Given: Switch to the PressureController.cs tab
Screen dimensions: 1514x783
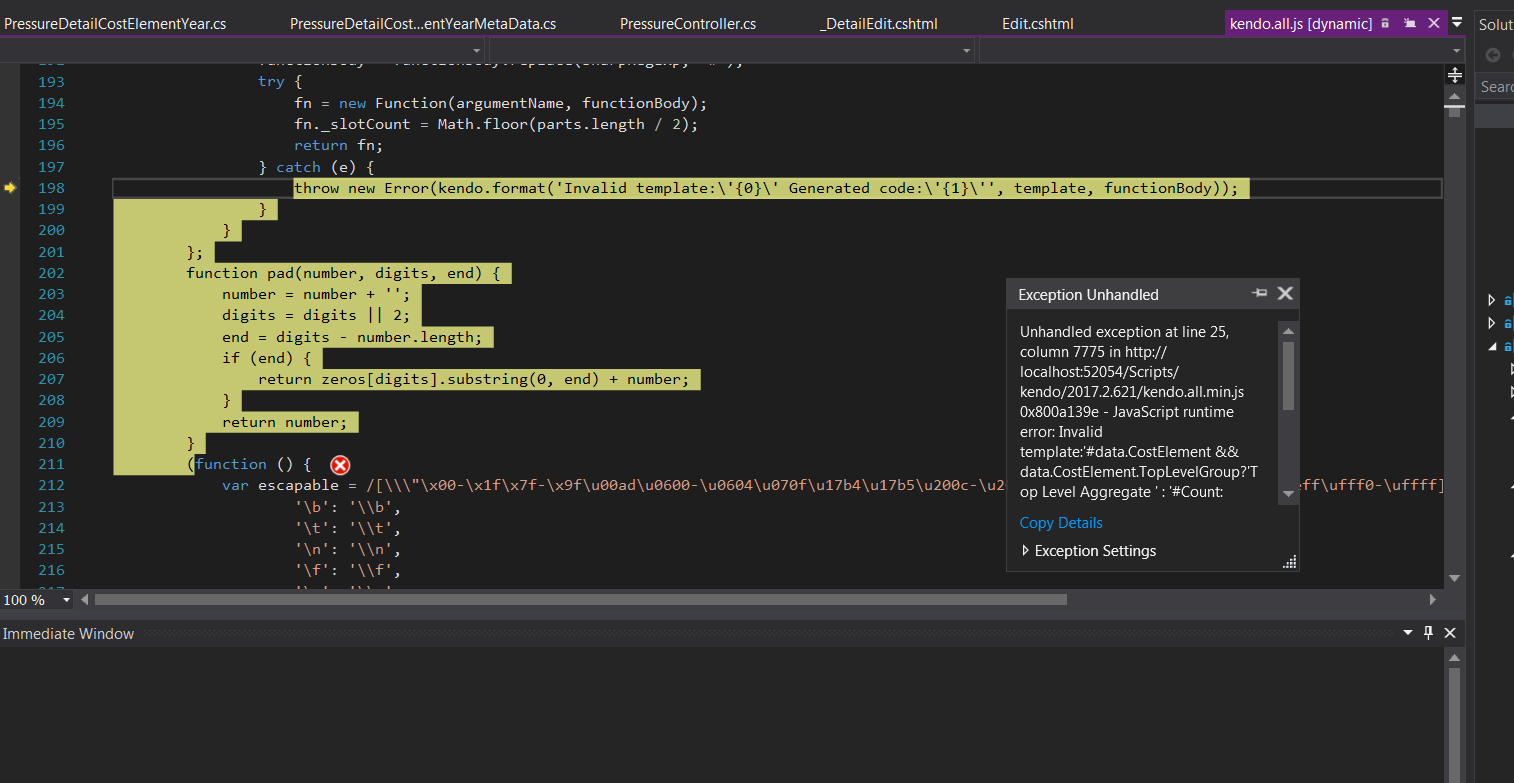Looking at the screenshot, I should (687, 23).
